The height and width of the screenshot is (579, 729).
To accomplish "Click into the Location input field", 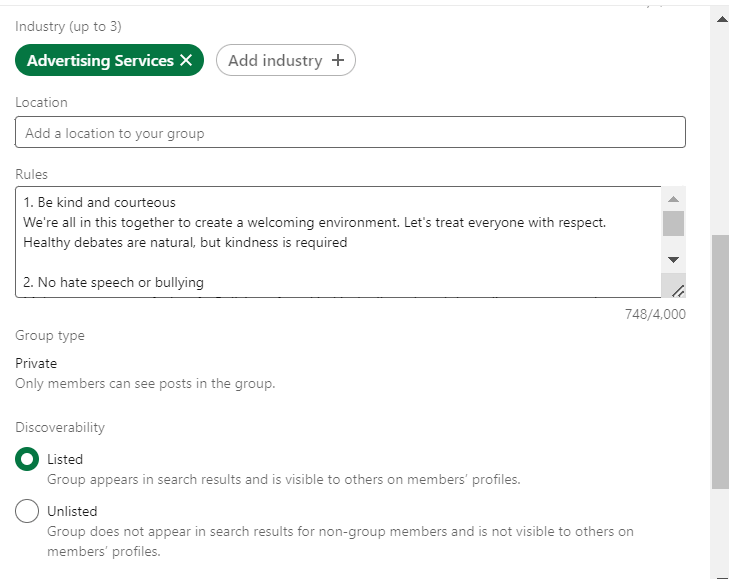I will (x=350, y=133).
